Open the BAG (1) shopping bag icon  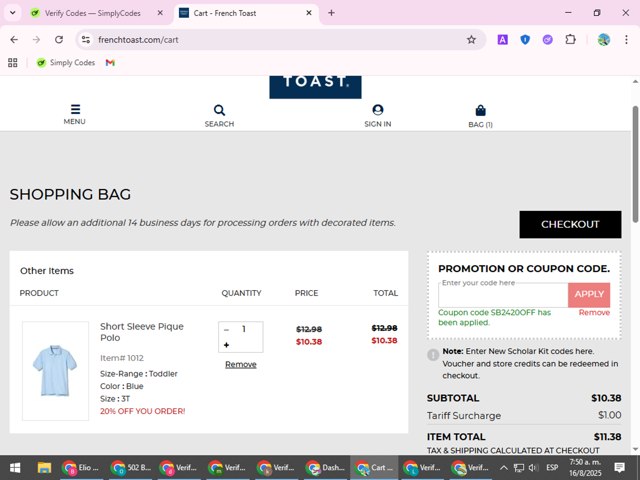[x=480, y=111]
